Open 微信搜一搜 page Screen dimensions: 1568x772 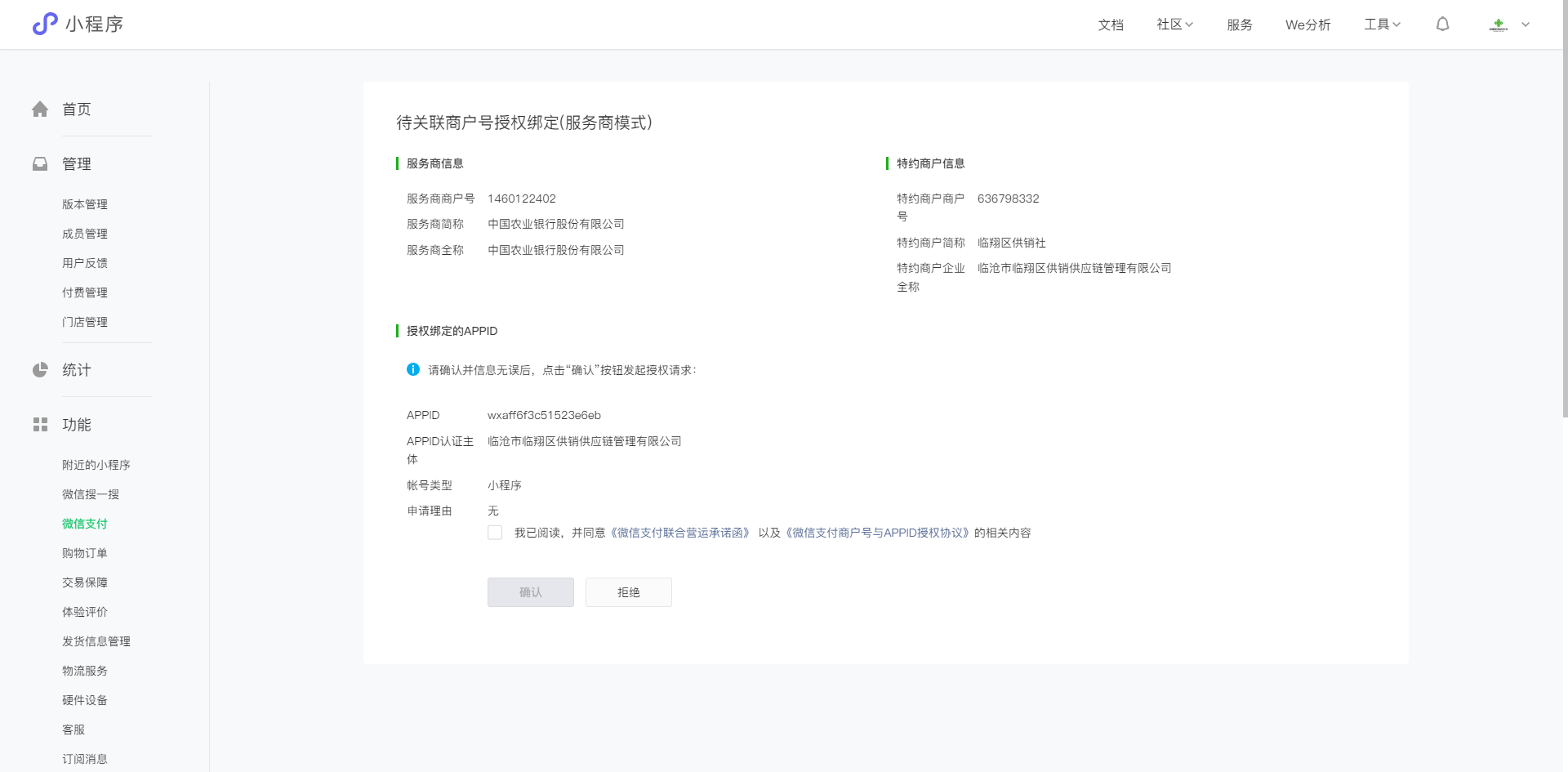tap(91, 494)
